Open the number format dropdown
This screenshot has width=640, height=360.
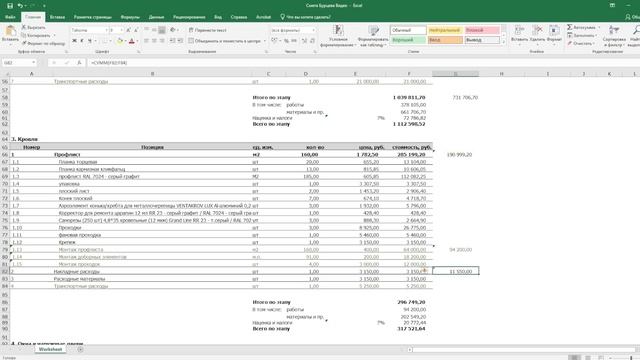(313, 30)
